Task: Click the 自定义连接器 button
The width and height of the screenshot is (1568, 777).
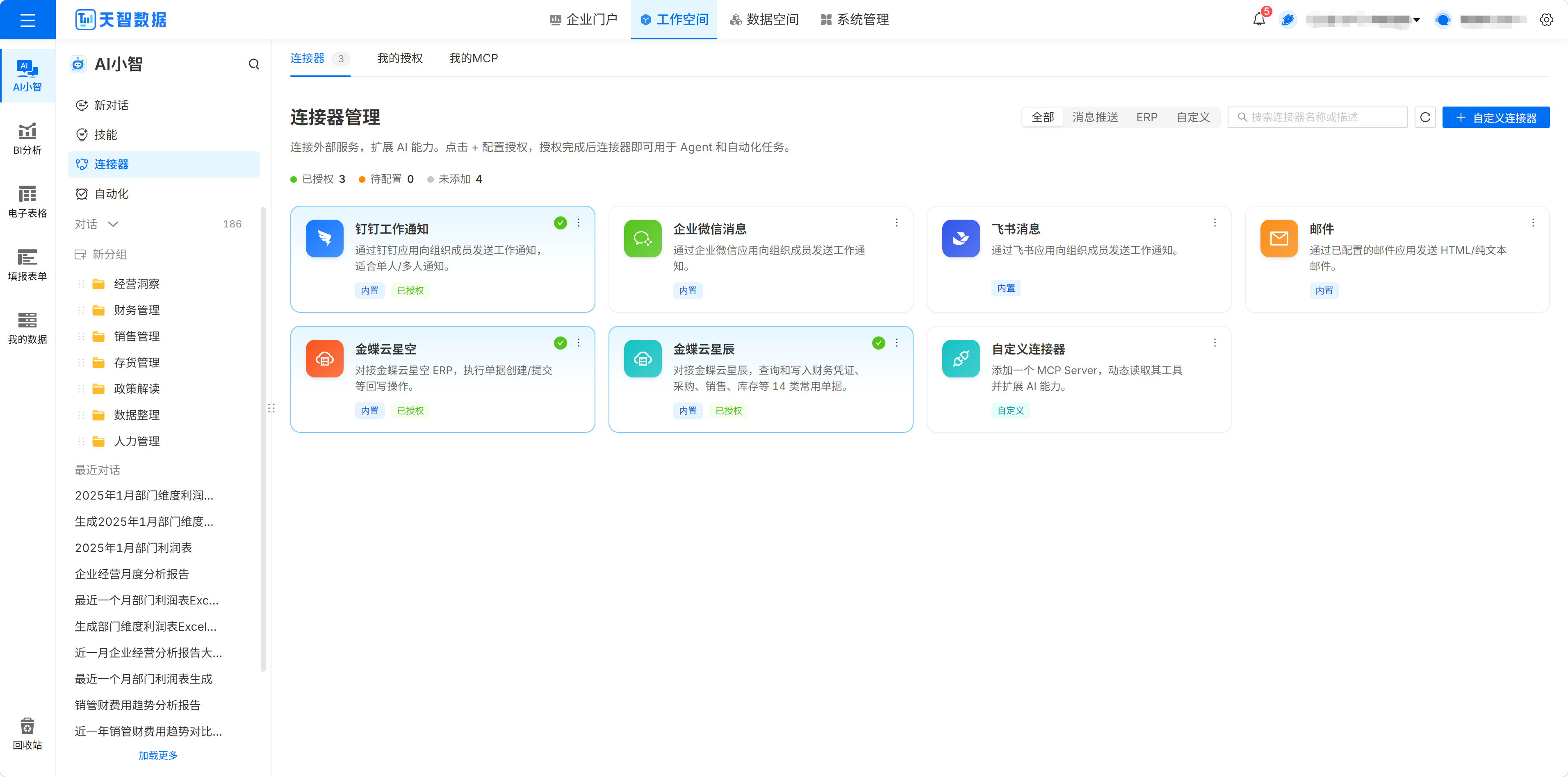Action: [x=1495, y=117]
